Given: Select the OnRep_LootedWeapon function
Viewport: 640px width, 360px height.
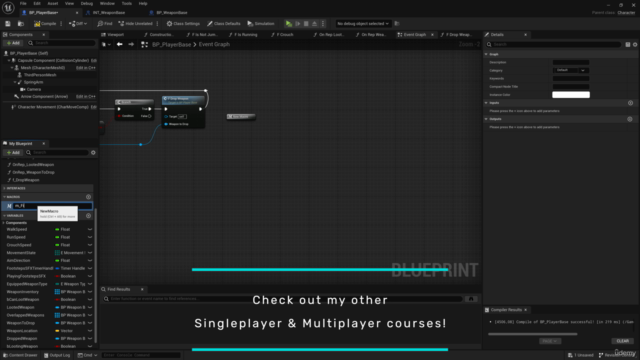Looking at the screenshot, I should pos(33,164).
